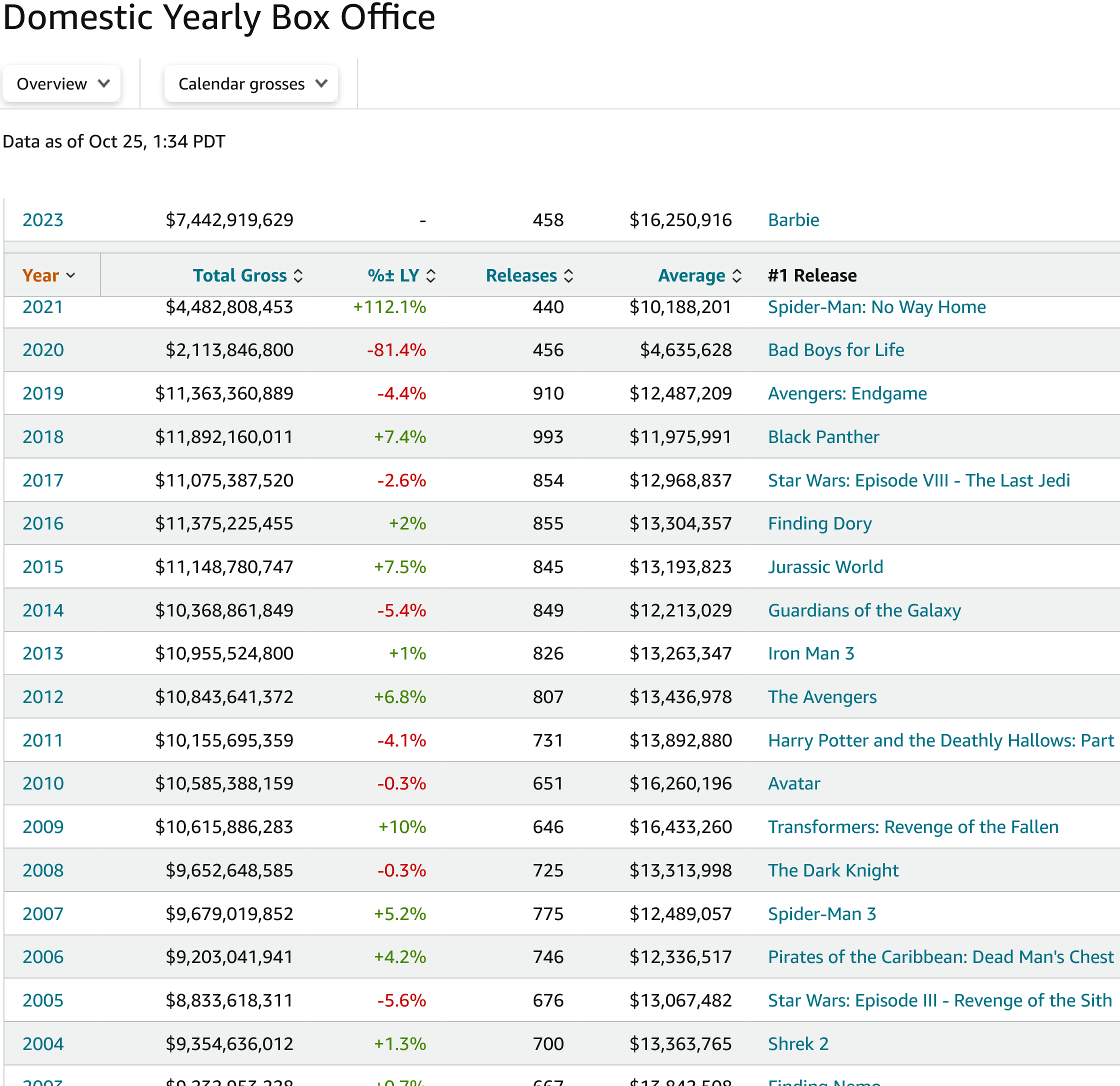Click the Overview chevron arrow
Screen dimensions: 1120x1086
pyautogui.click(x=103, y=83)
